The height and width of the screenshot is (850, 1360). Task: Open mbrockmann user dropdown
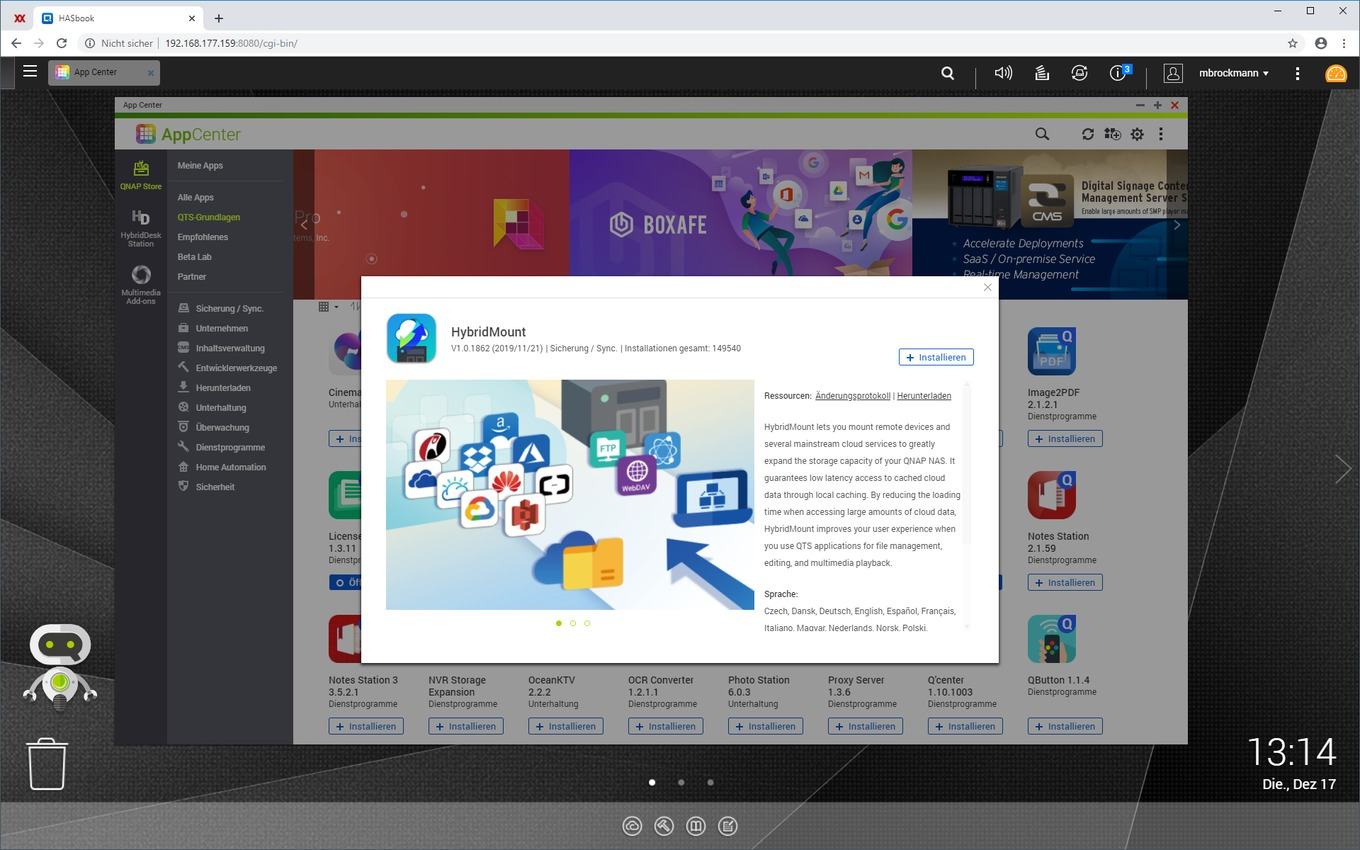(1234, 73)
